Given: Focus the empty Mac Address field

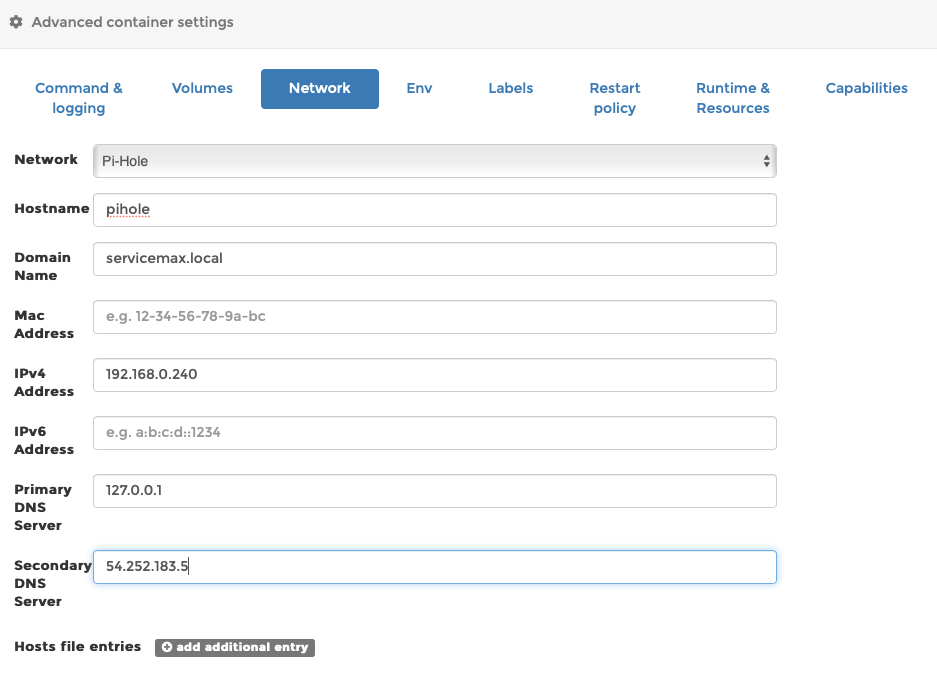Looking at the screenshot, I should coord(434,317).
